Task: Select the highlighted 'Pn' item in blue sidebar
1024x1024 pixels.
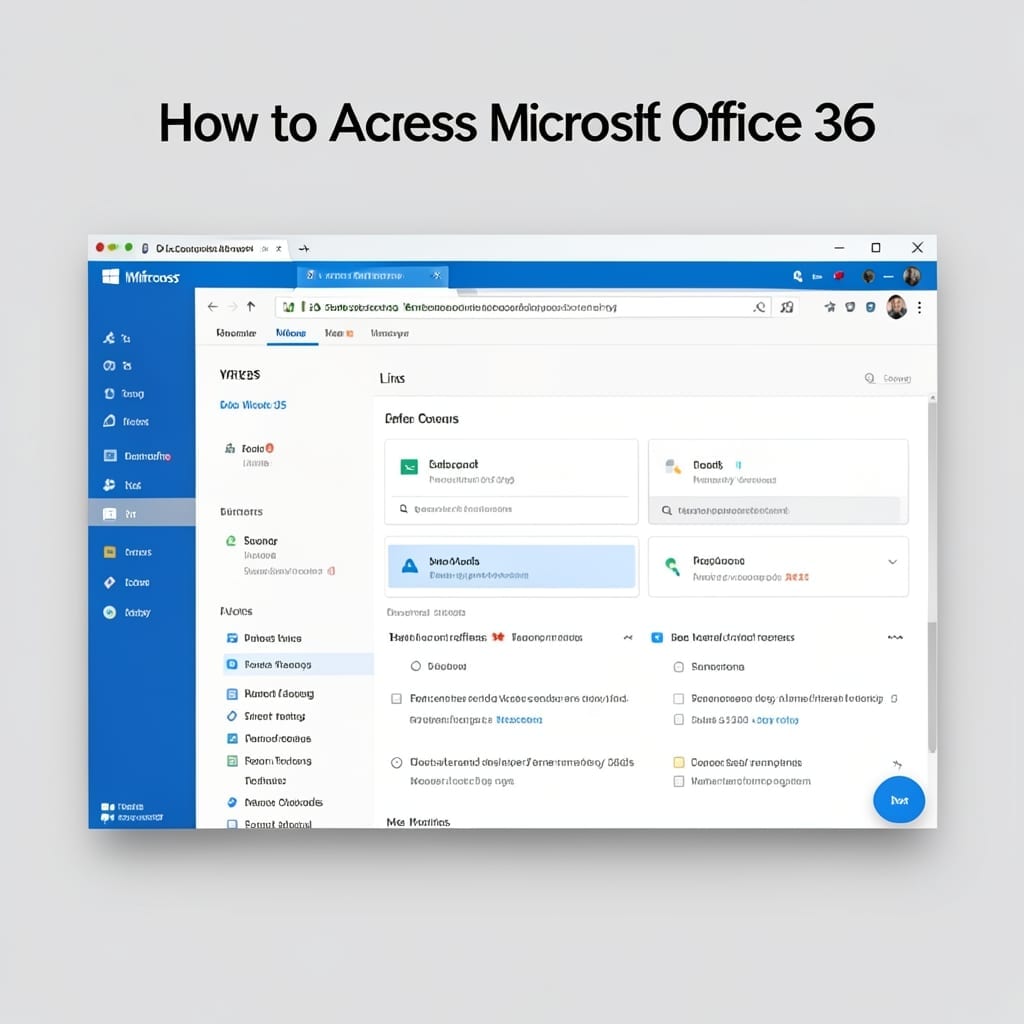Action: 142,513
